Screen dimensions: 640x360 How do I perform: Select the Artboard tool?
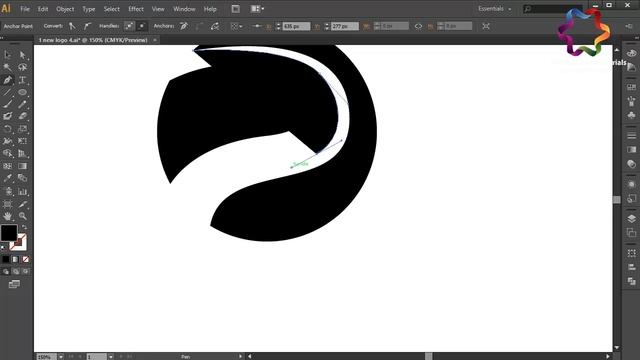(8, 204)
